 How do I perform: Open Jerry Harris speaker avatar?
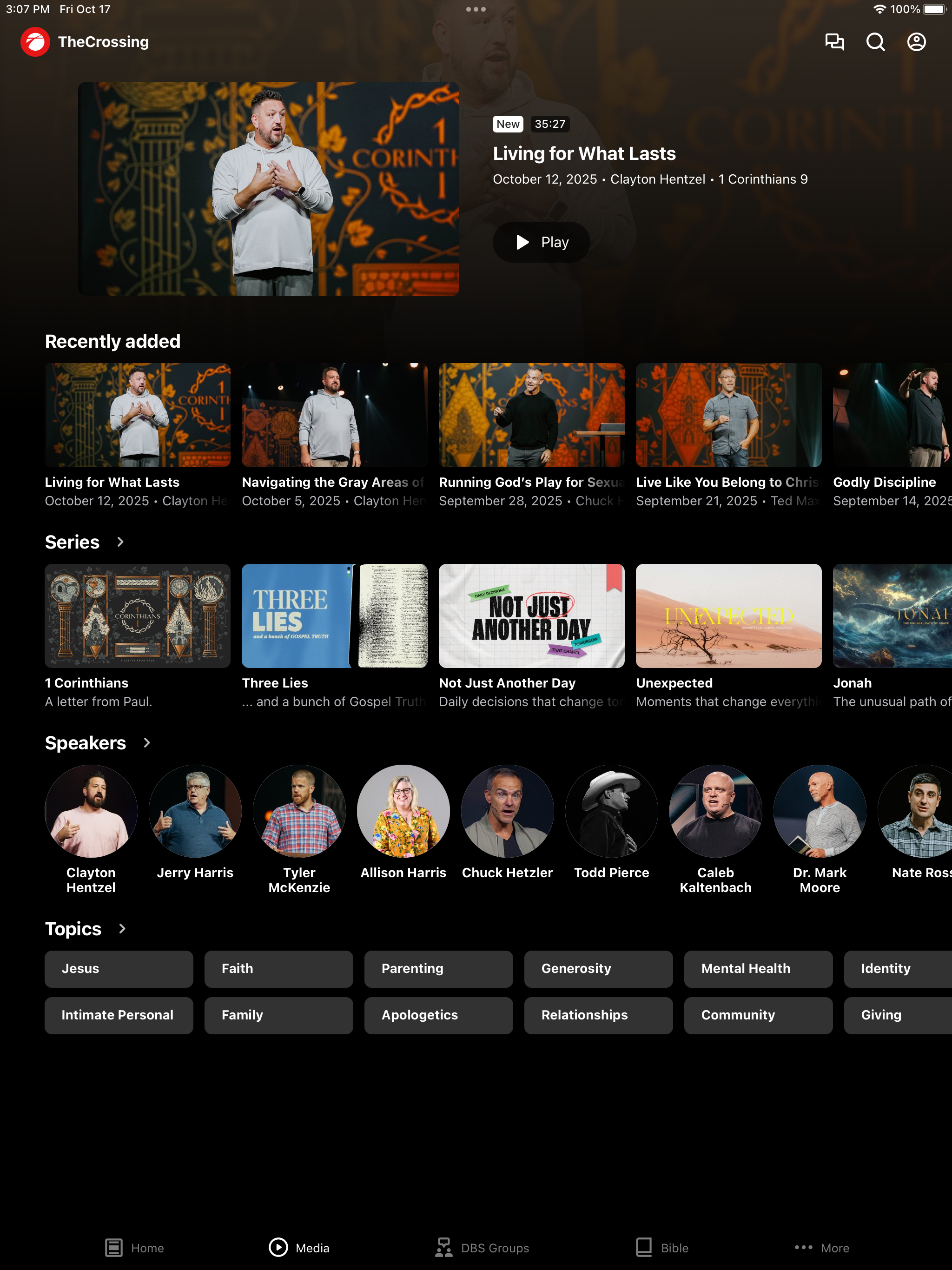tap(195, 811)
